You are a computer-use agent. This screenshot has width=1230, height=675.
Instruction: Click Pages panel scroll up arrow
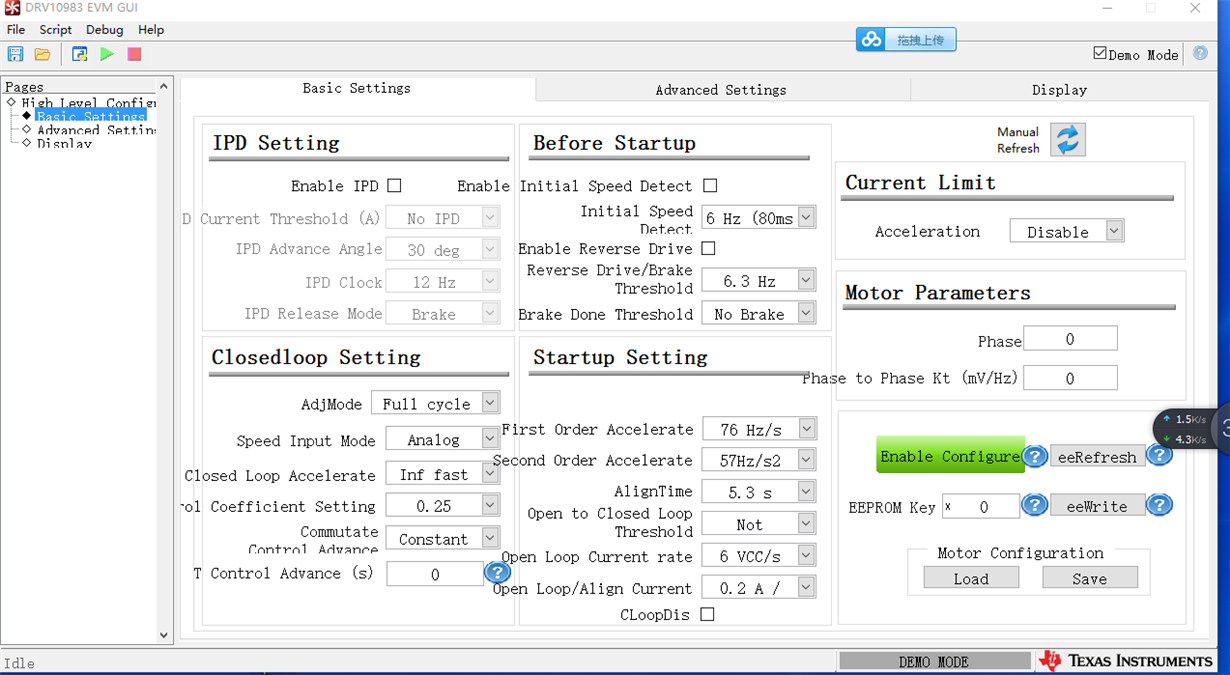click(x=164, y=86)
